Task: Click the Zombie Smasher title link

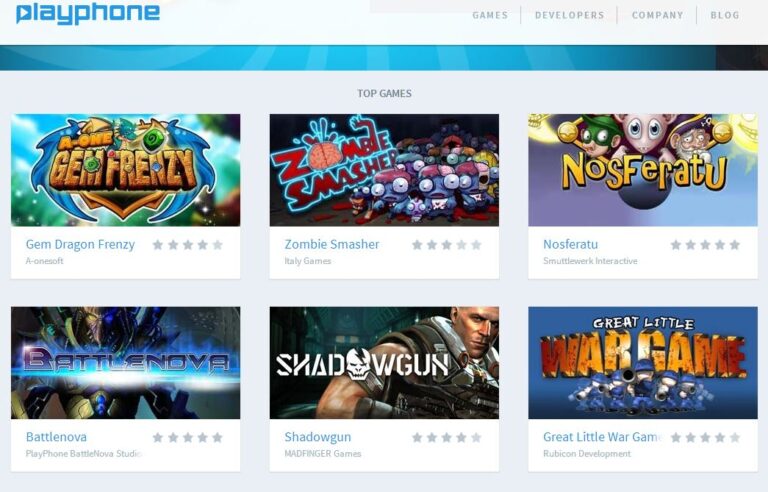Action: click(332, 244)
